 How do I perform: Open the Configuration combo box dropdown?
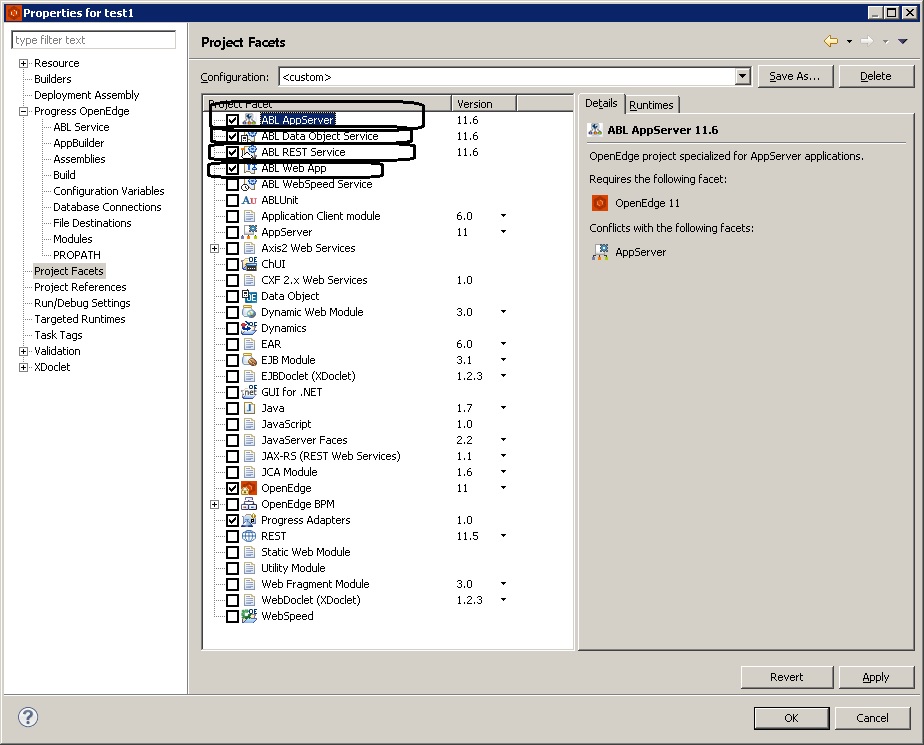[x=742, y=76]
